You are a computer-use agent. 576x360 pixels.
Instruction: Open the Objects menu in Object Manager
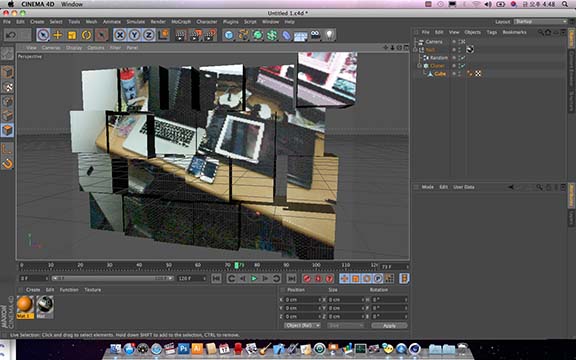[x=472, y=32]
